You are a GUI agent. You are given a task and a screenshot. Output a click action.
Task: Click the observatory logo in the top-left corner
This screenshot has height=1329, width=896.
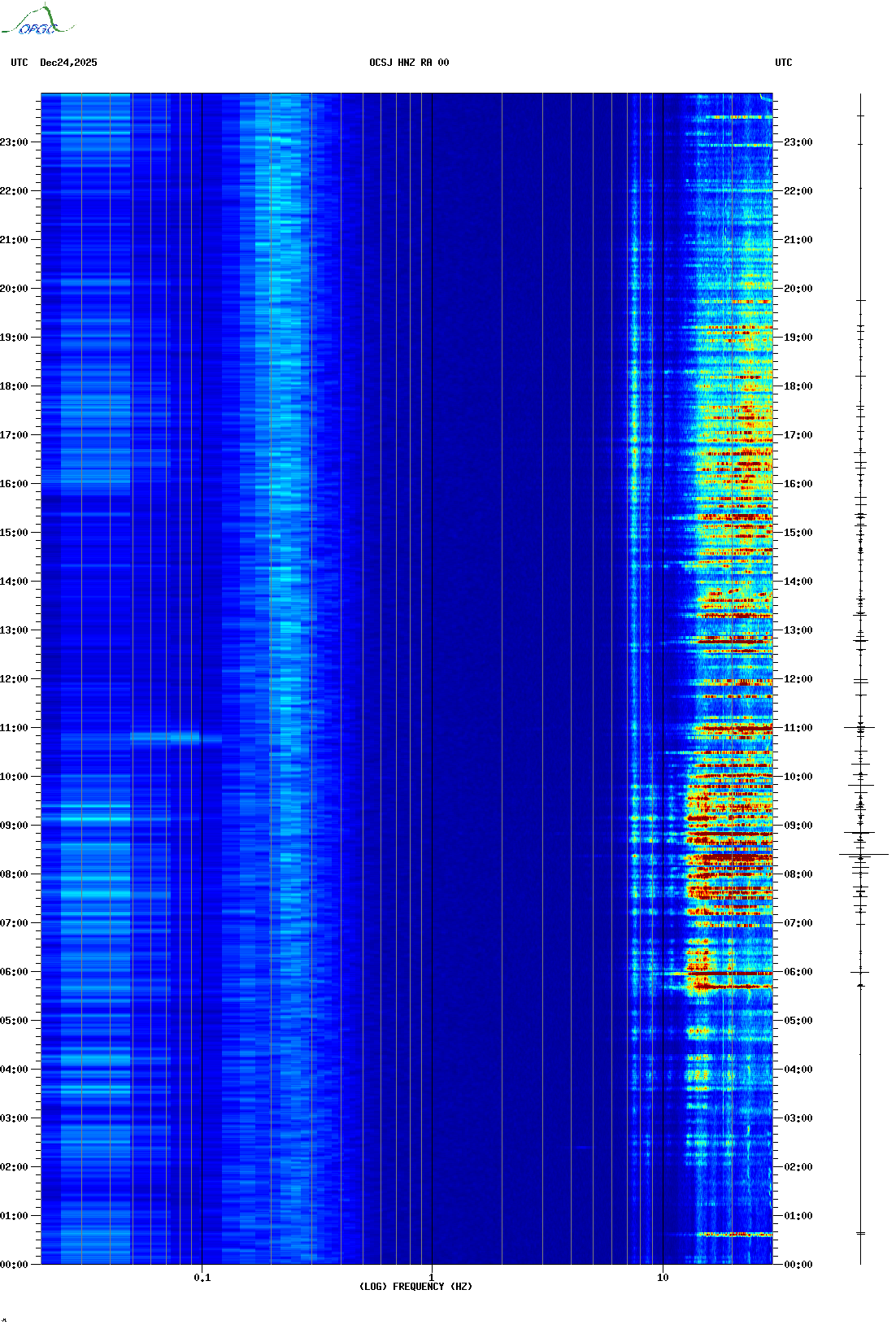[x=37, y=21]
